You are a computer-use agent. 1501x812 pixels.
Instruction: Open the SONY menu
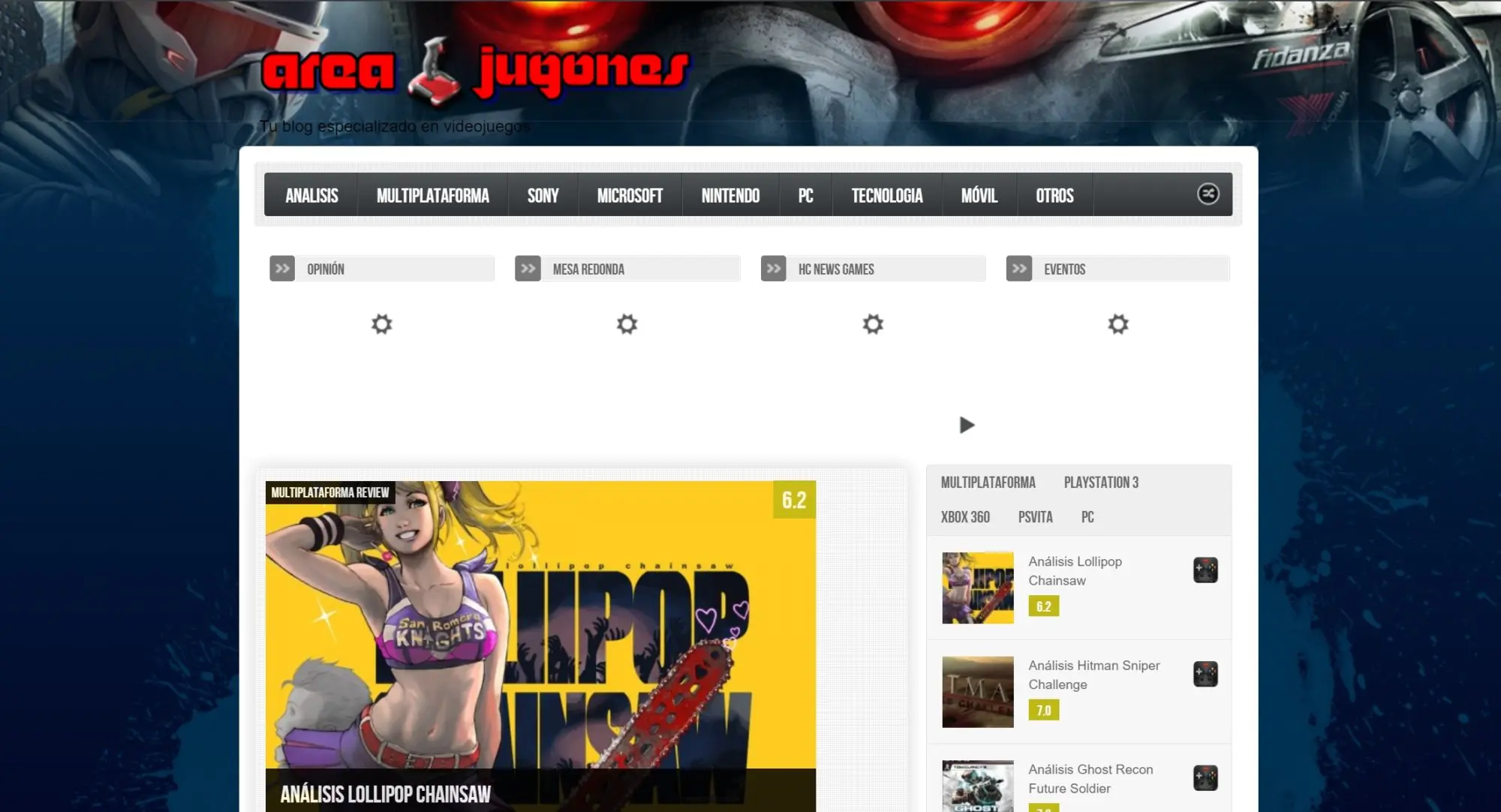(x=543, y=195)
